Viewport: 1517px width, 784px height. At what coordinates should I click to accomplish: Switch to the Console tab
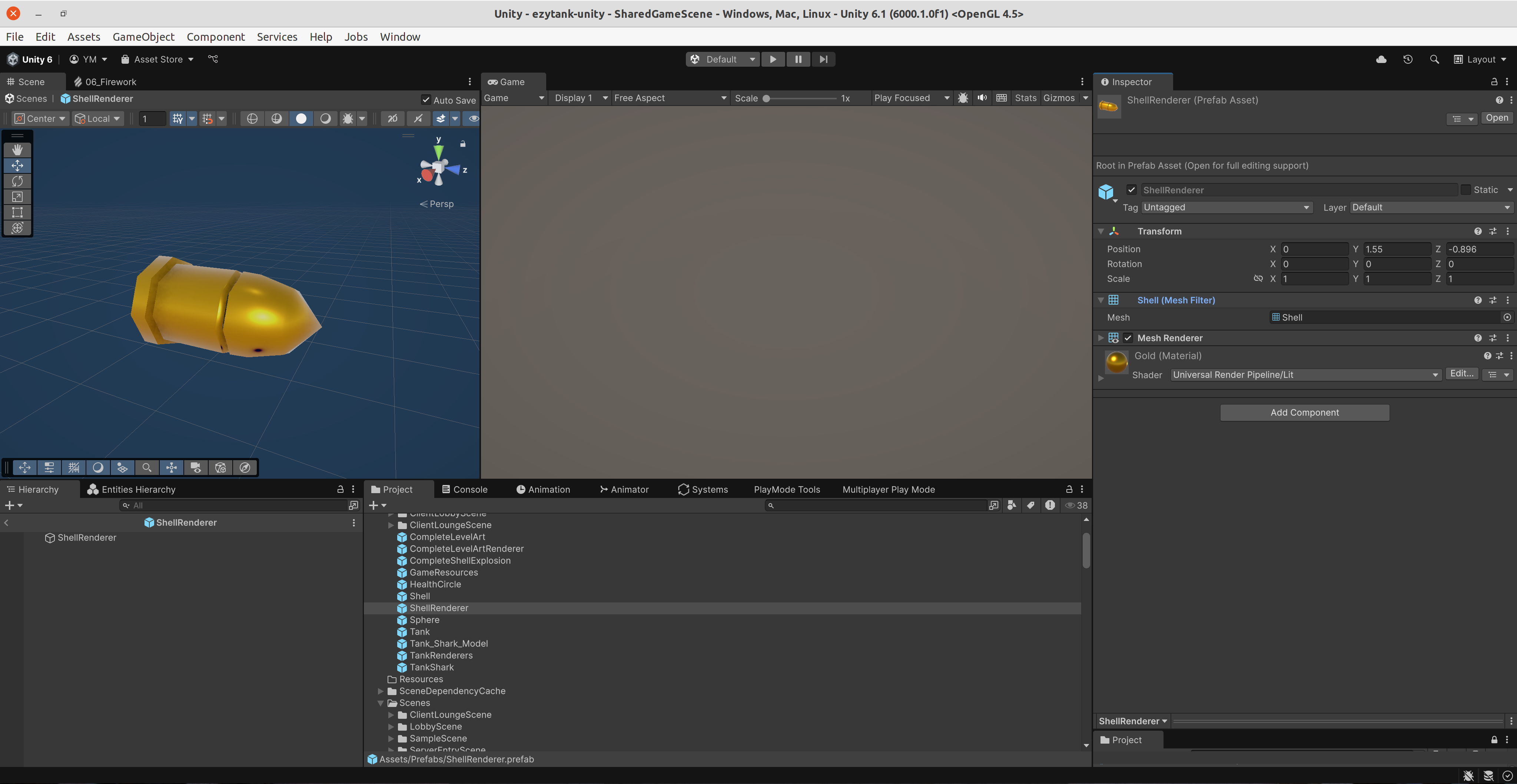pos(466,489)
